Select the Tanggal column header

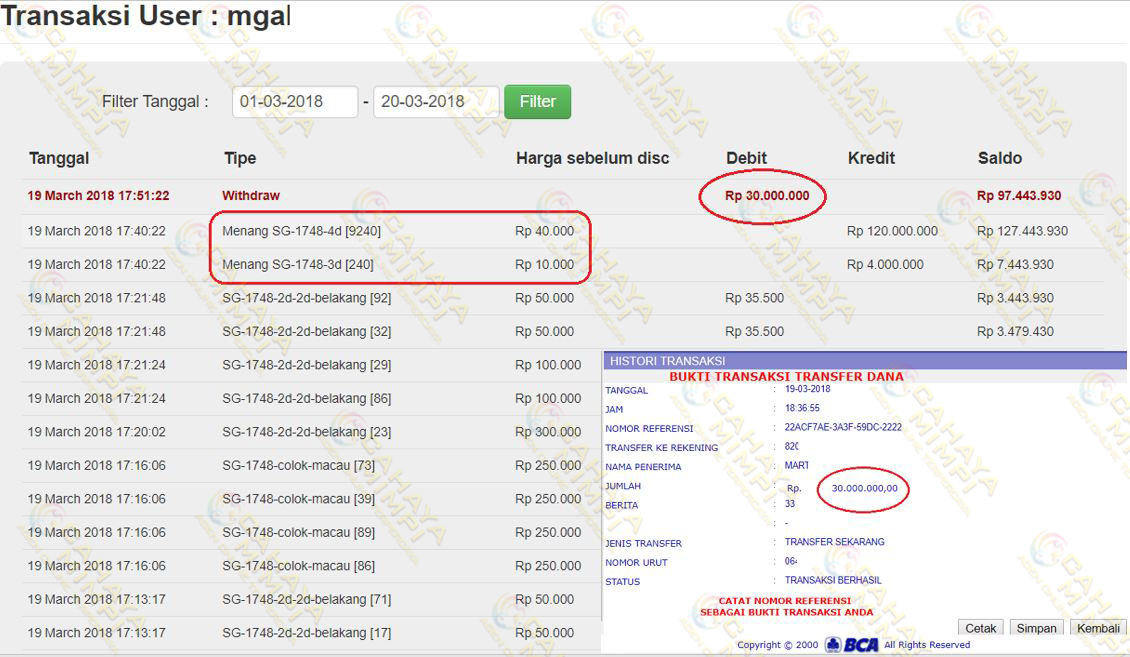pos(59,158)
